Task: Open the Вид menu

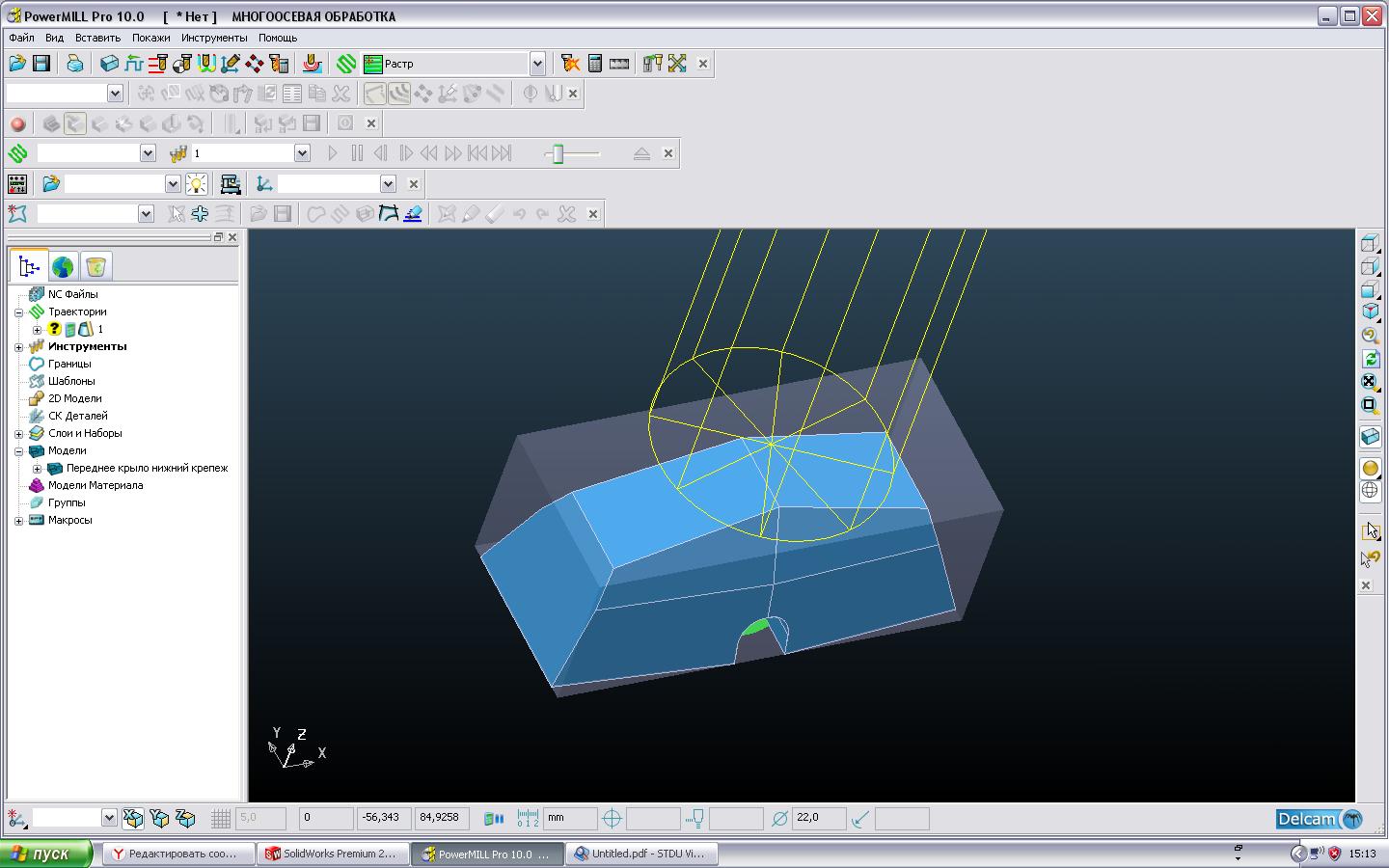Action: 54,38
